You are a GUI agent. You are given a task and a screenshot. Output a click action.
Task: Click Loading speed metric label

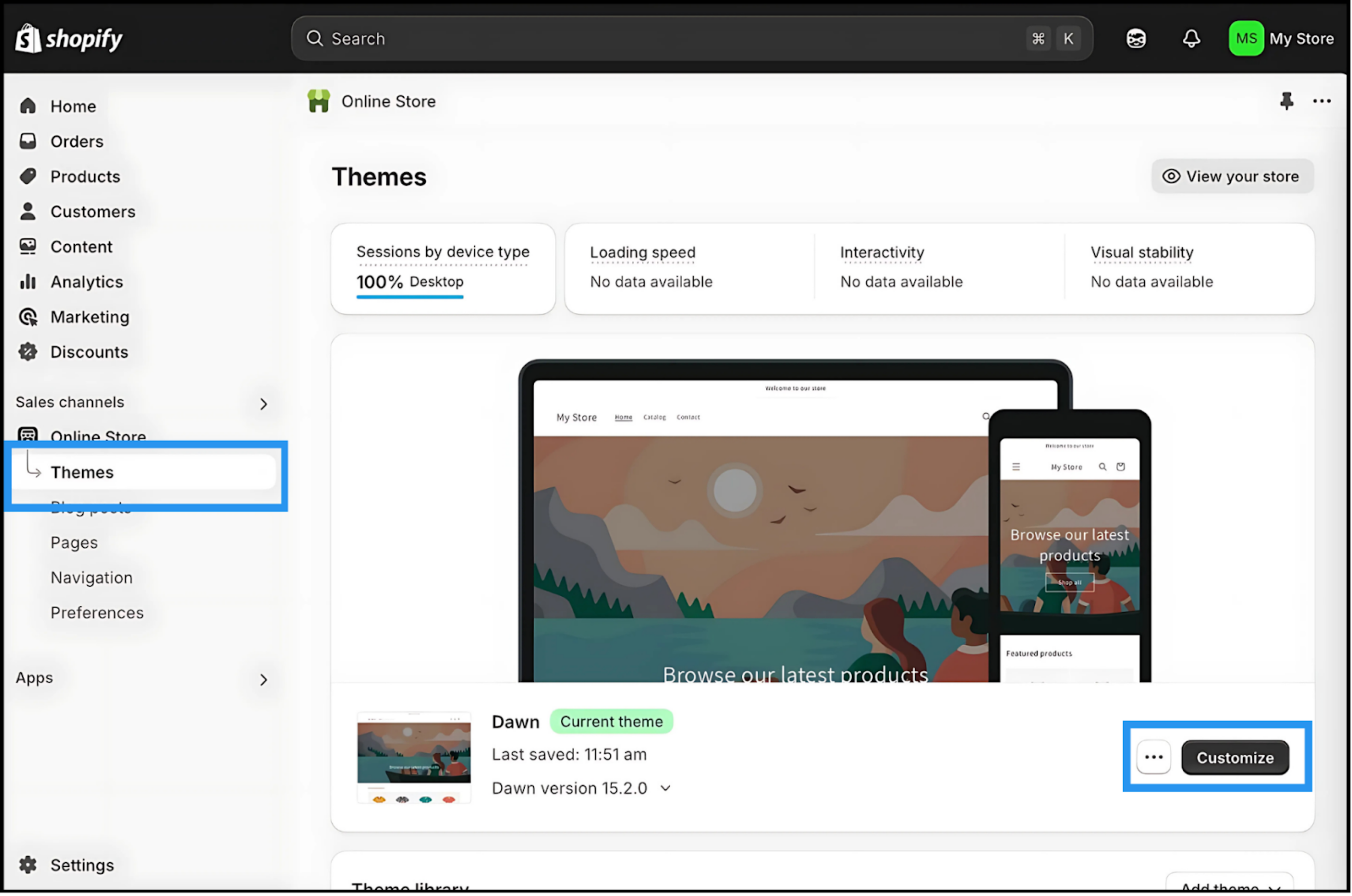[x=643, y=252]
